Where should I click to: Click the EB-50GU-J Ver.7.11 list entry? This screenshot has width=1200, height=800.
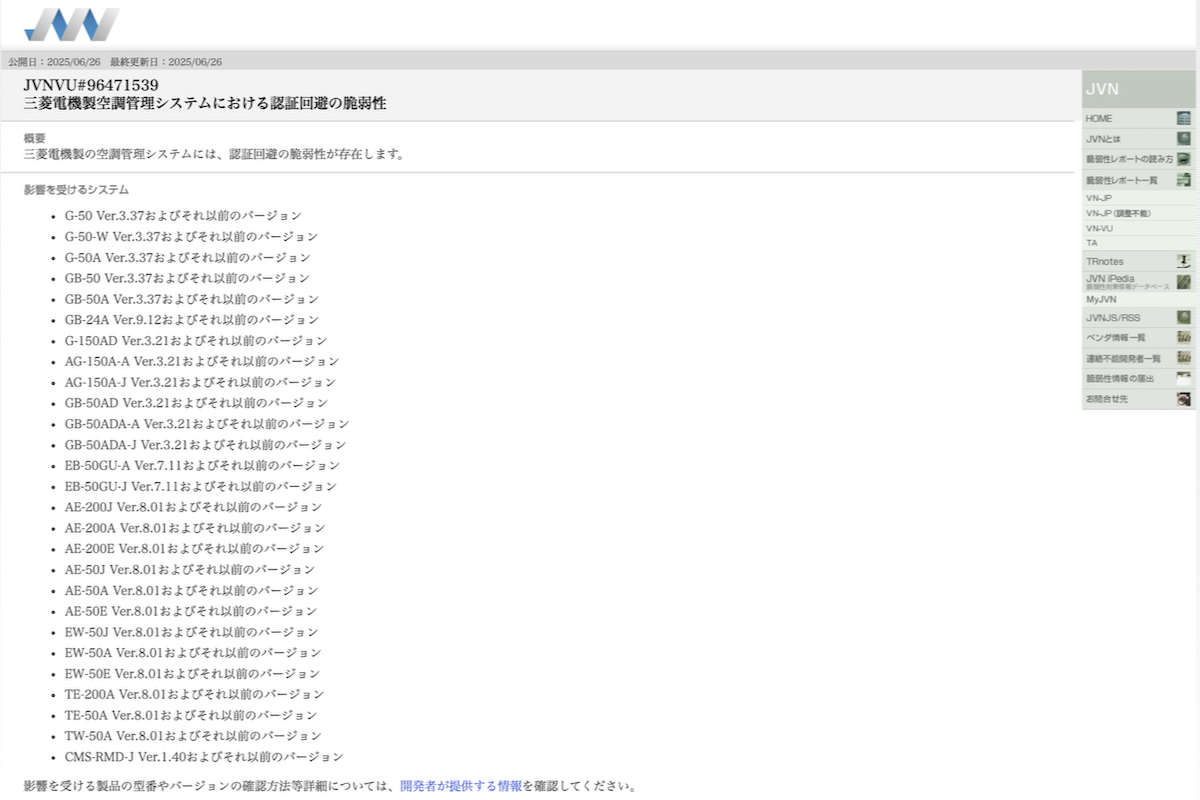pos(201,487)
